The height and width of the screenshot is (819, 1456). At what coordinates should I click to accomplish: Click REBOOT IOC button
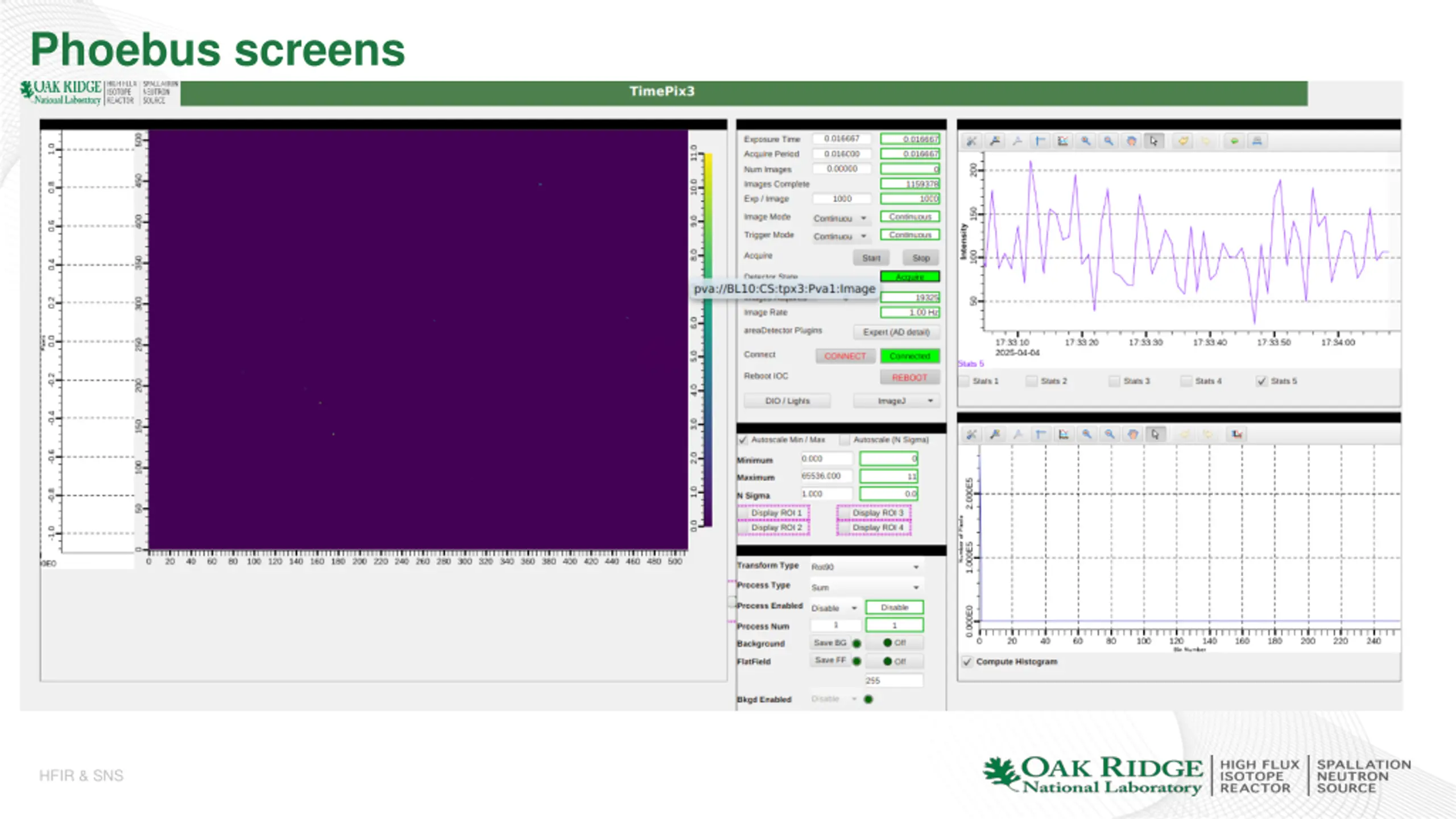(x=909, y=378)
